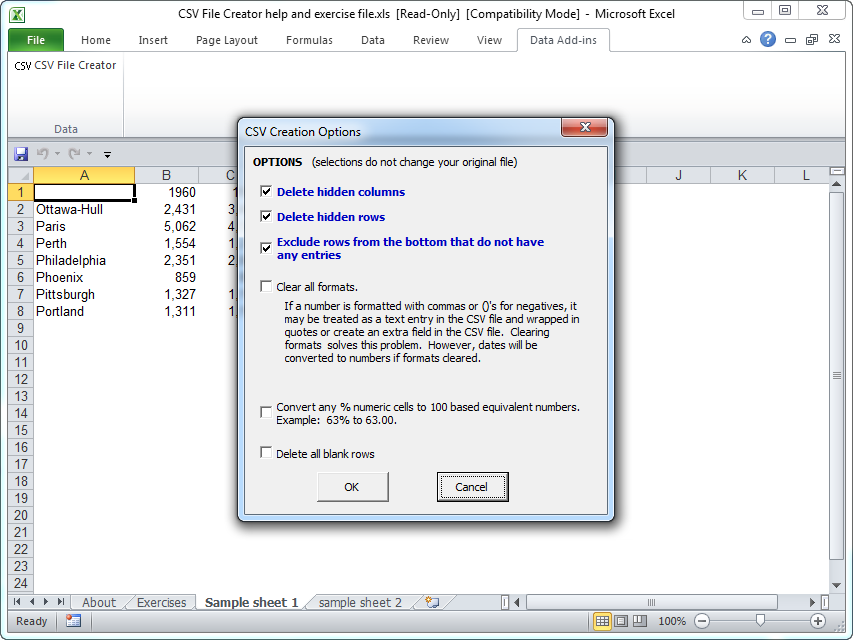Select column K header
Viewport: 853px width, 640px height.
click(x=742, y=175)
